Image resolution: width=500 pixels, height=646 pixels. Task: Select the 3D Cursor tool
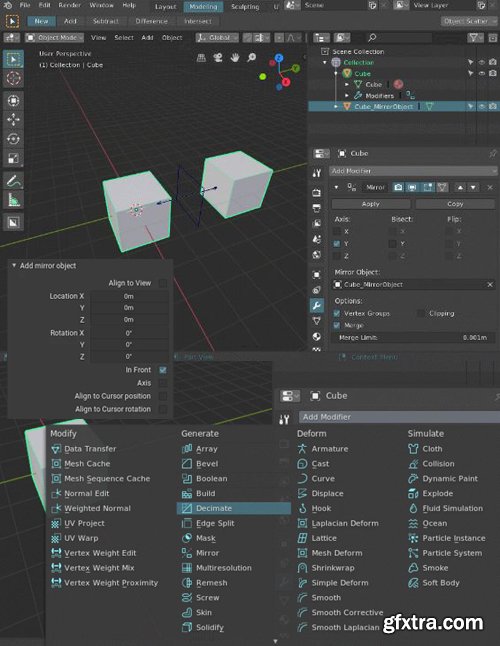(13, 78)
